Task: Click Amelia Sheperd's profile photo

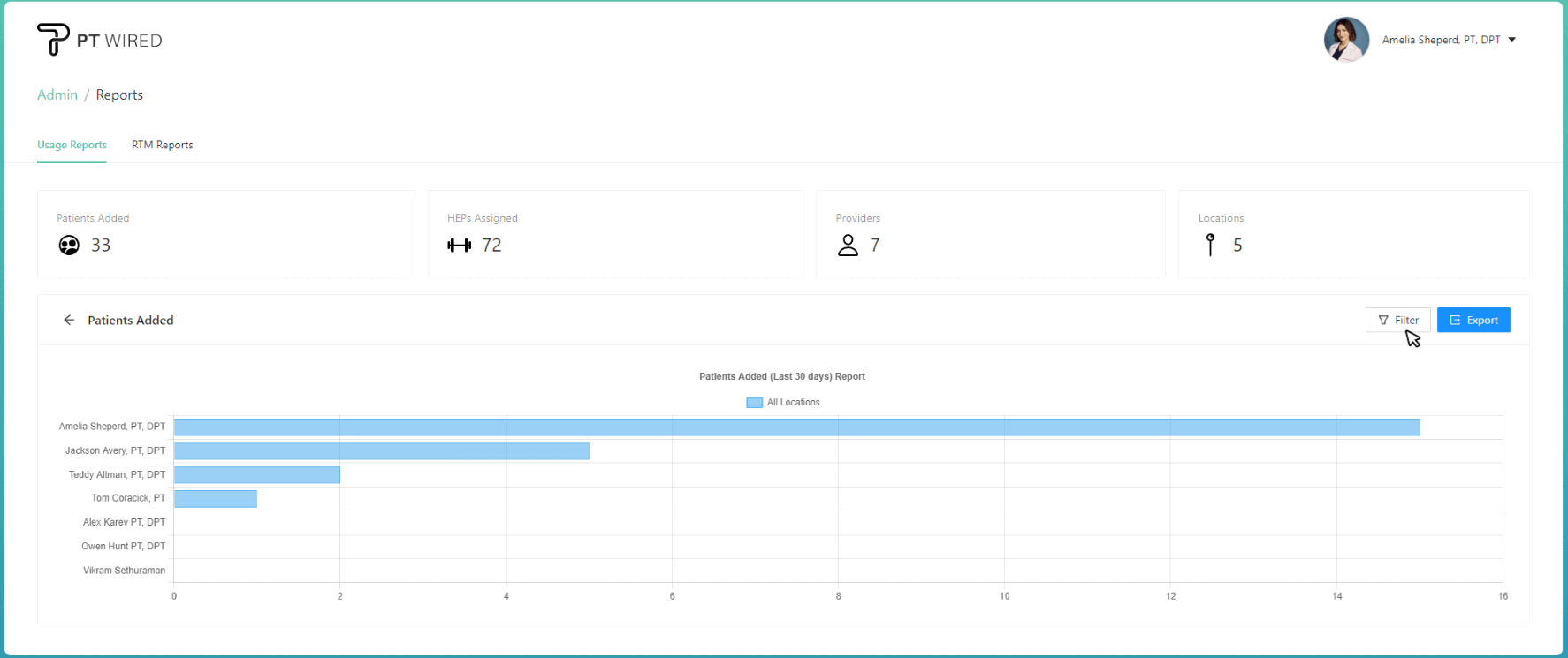Action: pos(1346,40)
